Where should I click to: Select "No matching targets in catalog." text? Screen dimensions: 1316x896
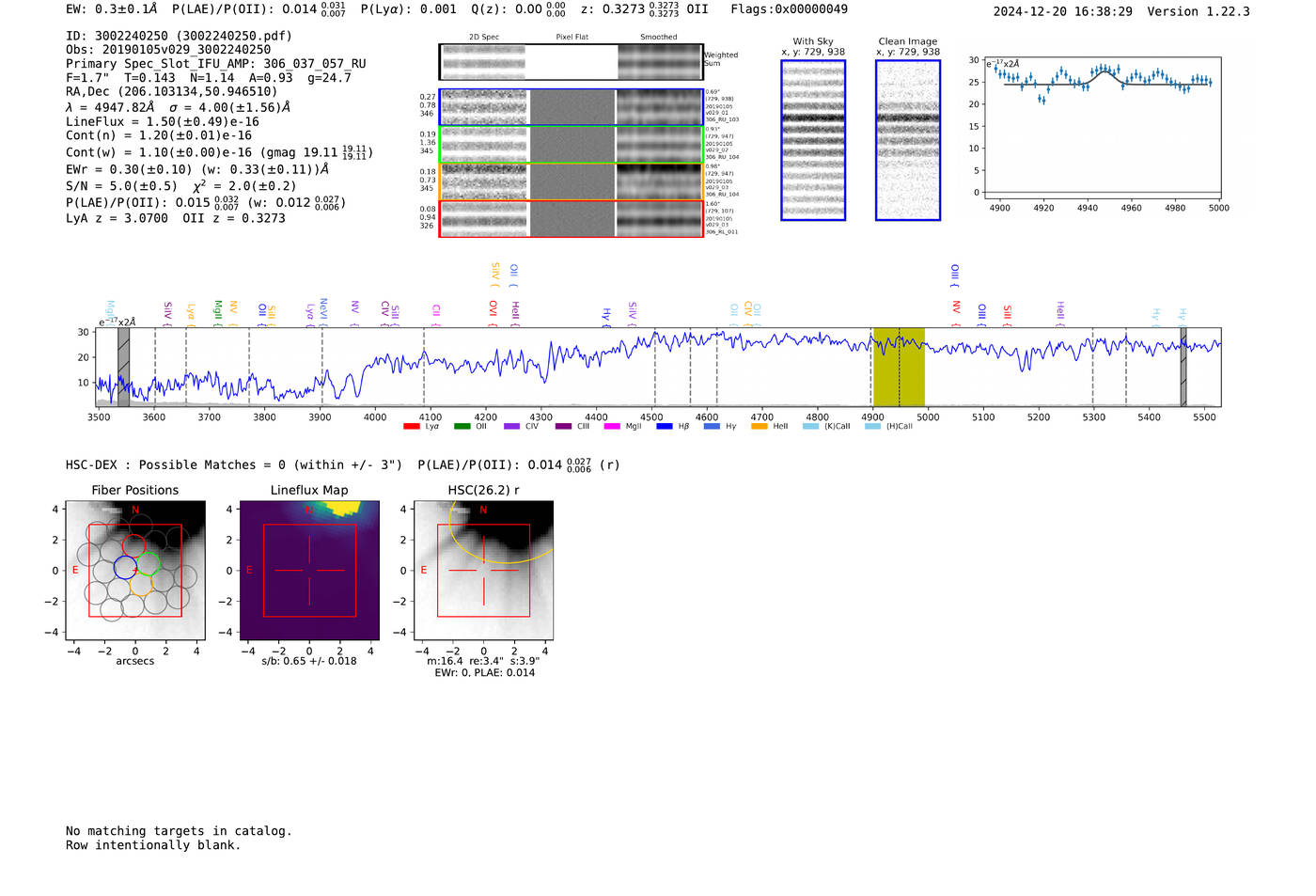[179, 831]
